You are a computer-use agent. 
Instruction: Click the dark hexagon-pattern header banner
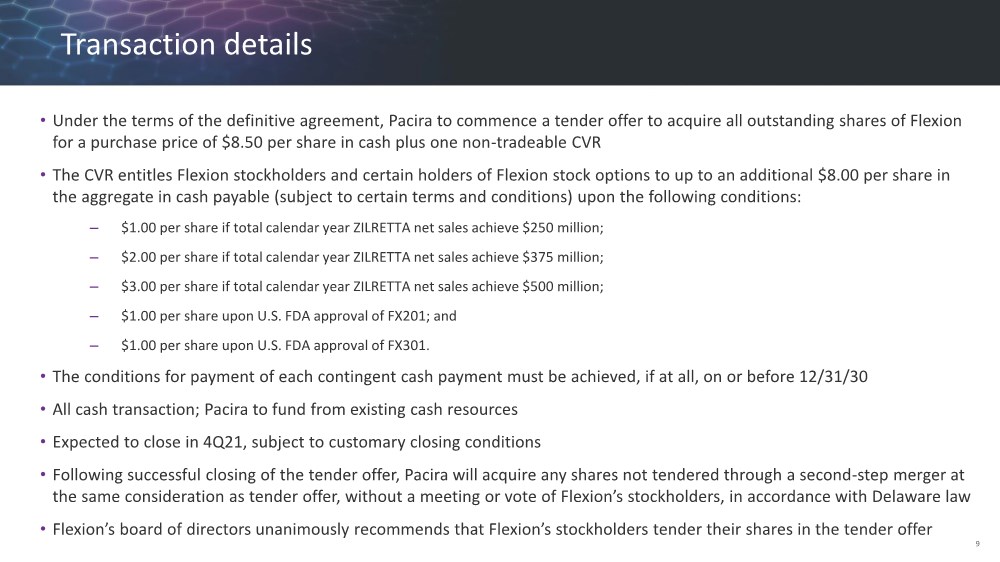coord(650,42)
